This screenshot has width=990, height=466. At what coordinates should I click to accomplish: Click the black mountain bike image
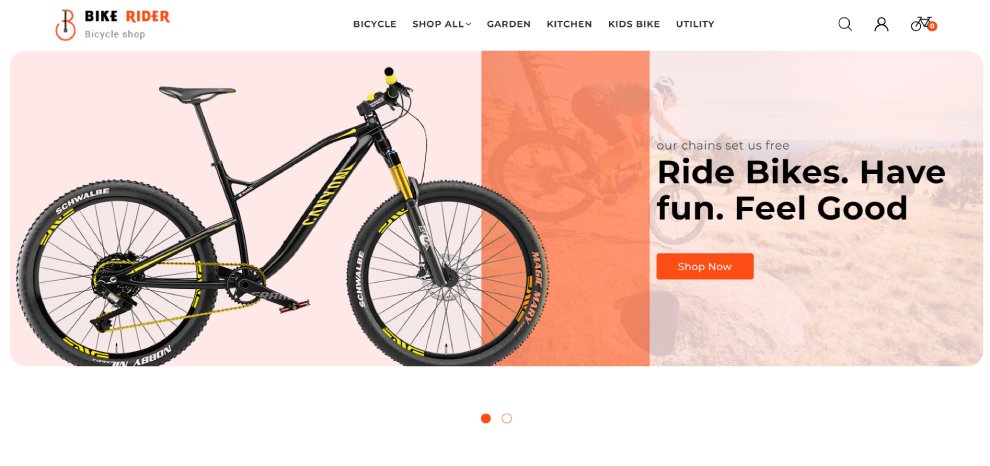pyautogui.click(x=282, y=217)
